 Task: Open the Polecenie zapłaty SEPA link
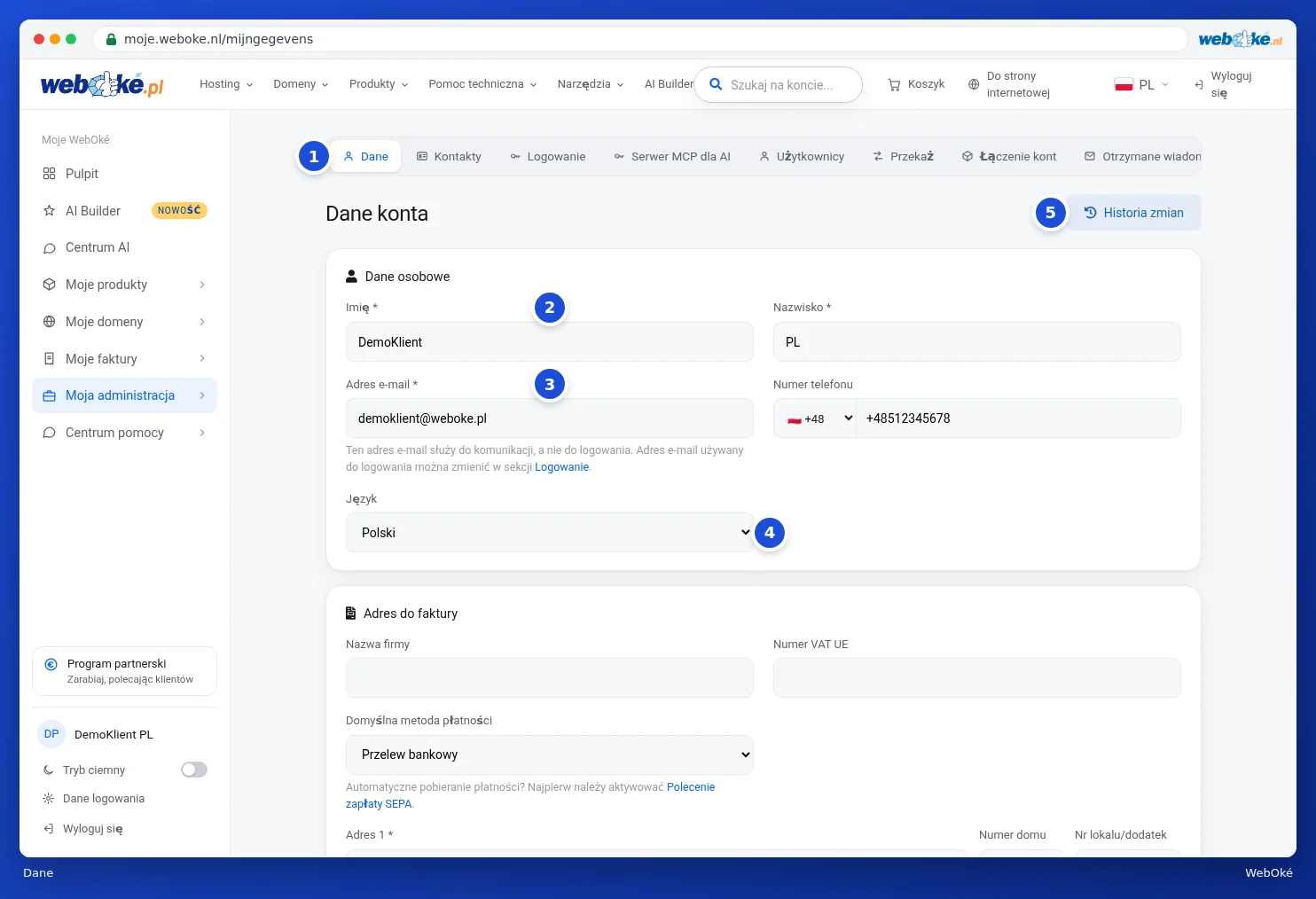[x=530, y=795]
